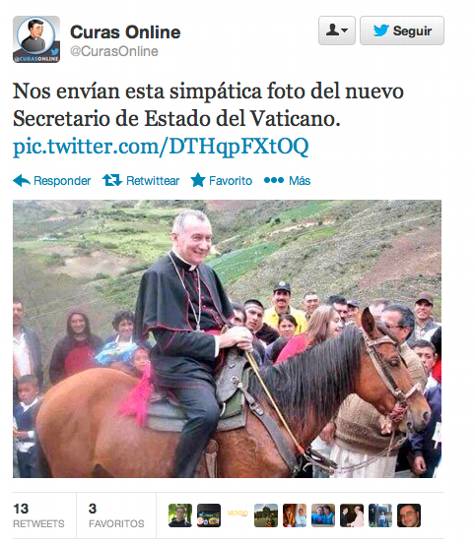Open first retweeter avatar thumbnail
Image resolution: width=475 pixels, height=544 pixels.
[x=180, y=516]
